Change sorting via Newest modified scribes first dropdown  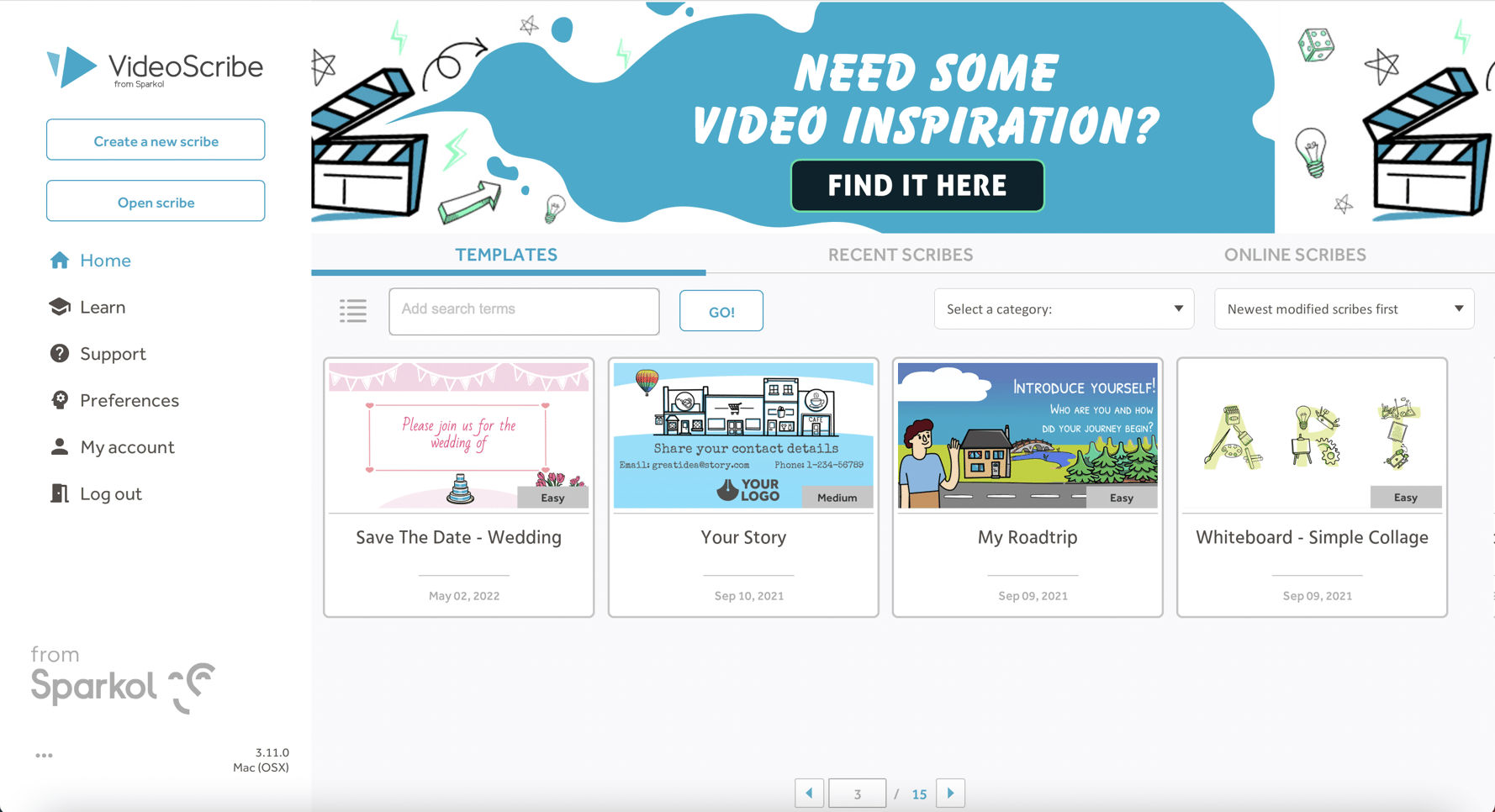pos(1343,308)
